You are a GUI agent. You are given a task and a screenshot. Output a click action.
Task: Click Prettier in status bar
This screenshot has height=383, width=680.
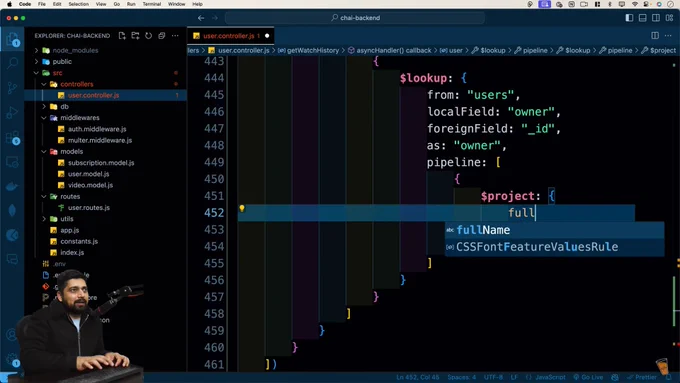tap(642, 377)
